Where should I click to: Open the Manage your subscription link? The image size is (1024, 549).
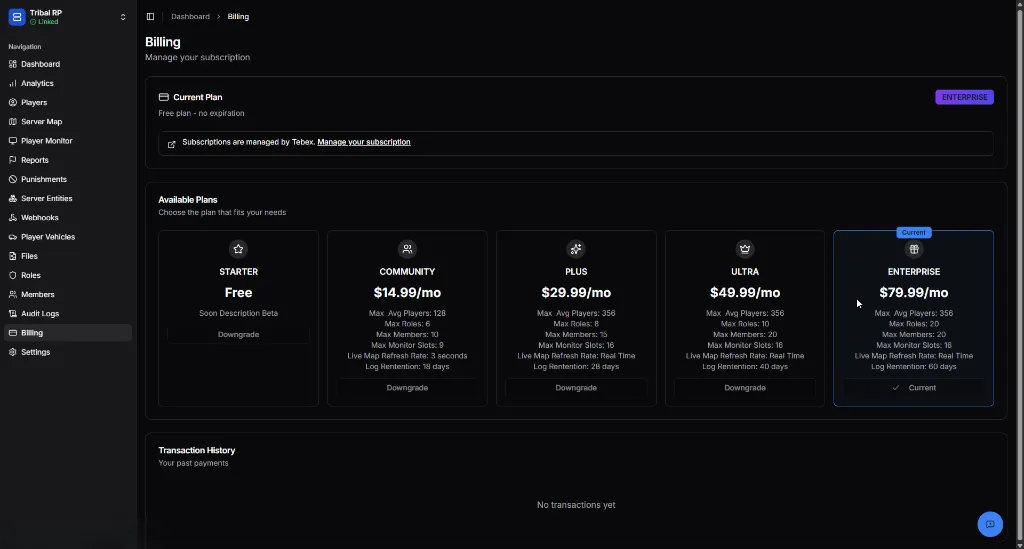click(364, 142)
